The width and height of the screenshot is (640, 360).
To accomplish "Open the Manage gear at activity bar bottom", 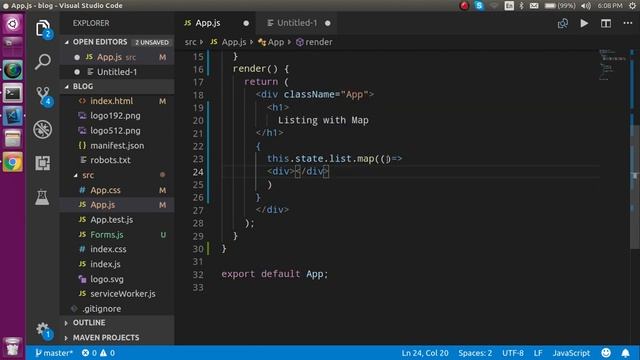I will click(x=43, y=330).
